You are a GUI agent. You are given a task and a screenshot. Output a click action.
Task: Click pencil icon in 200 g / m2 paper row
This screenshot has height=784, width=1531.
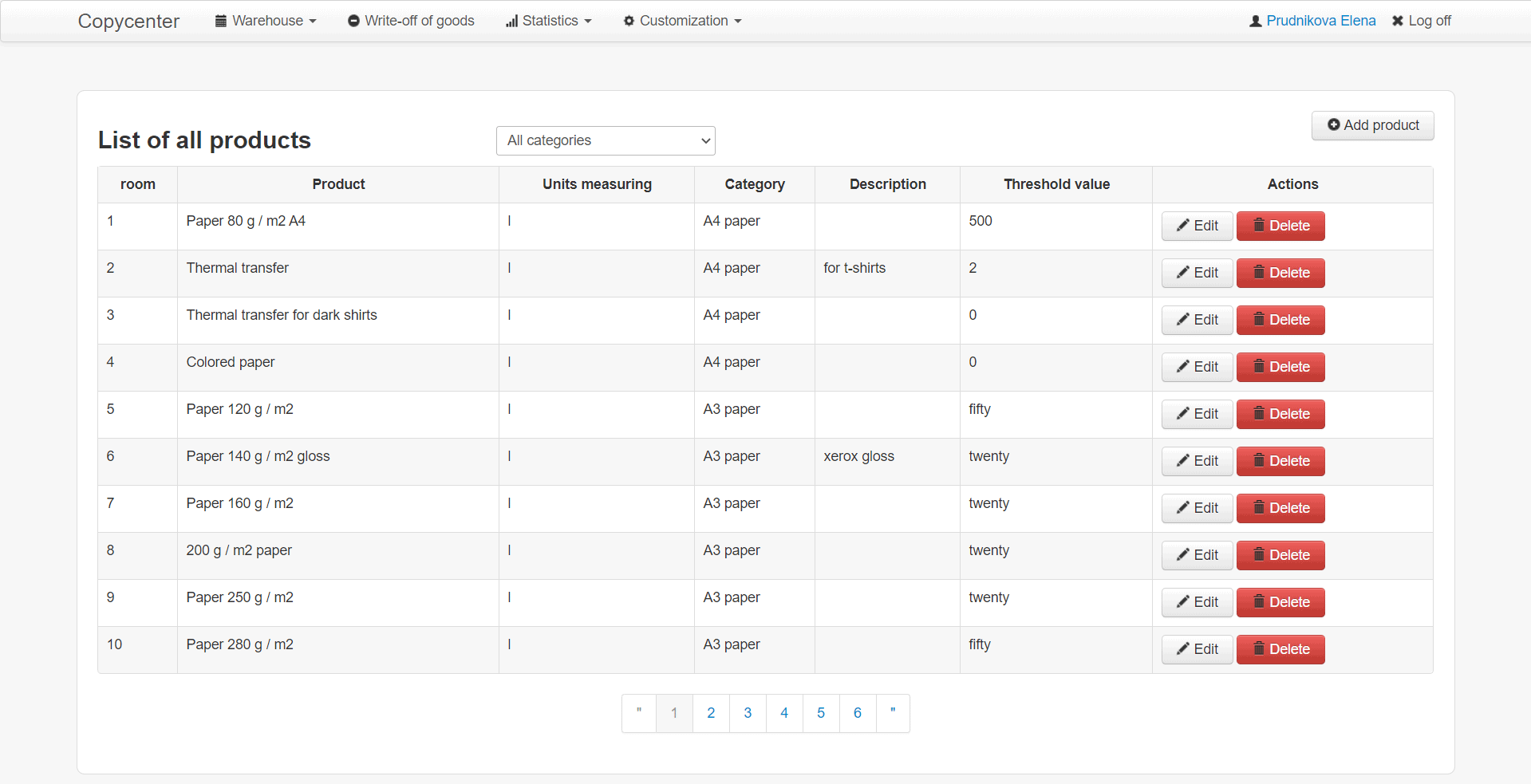(1183, 555)
